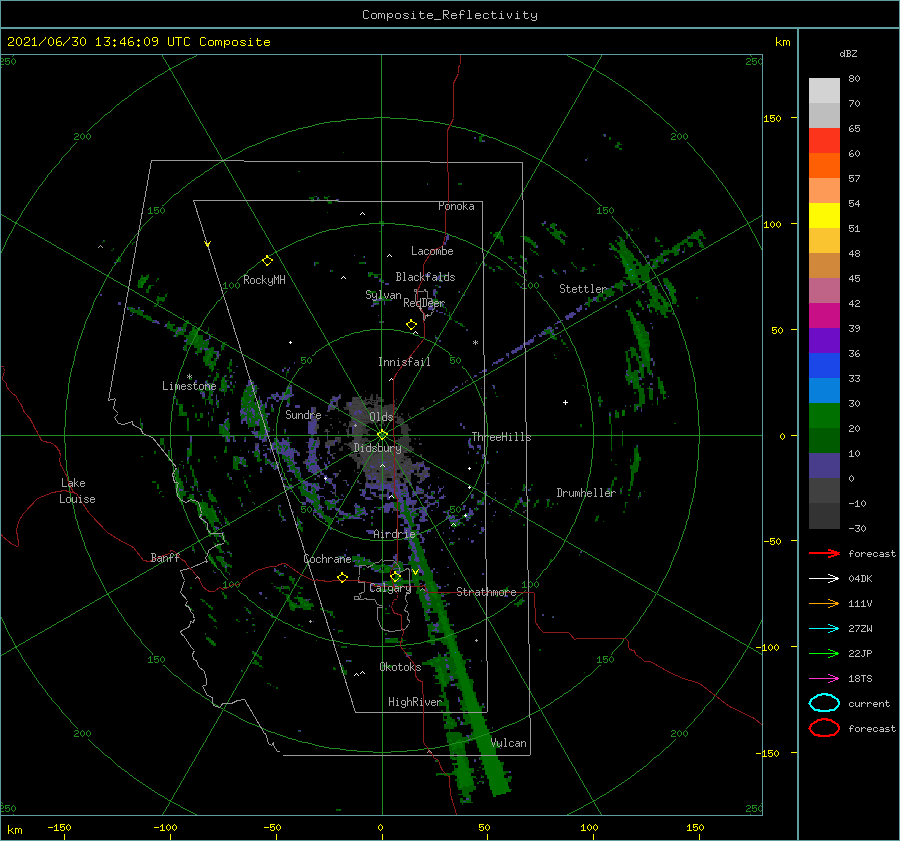Click the Drumheller town label
This screenshot has height=841, width=900.
tap(586, 493)
